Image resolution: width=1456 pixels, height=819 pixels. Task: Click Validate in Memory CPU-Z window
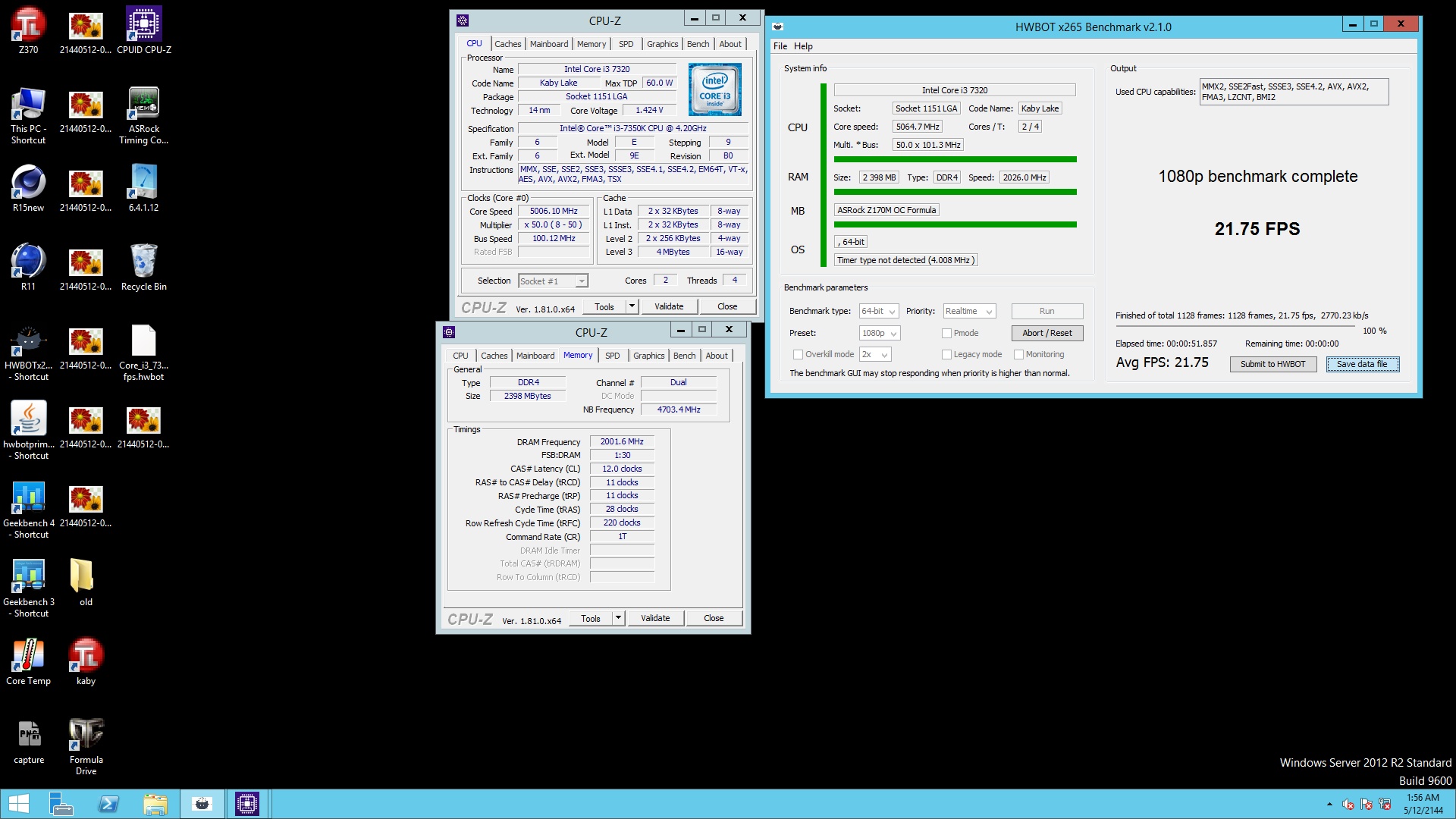pos(655,618)
